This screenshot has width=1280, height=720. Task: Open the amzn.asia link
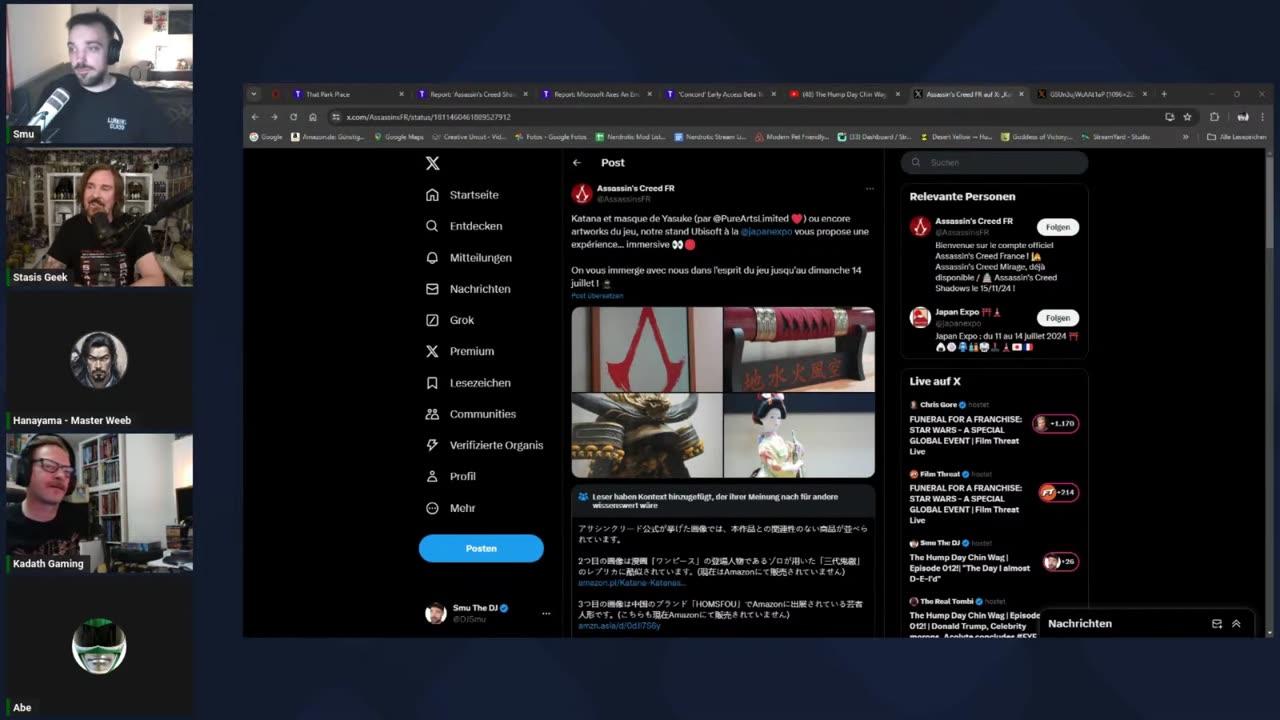(619, 626)
